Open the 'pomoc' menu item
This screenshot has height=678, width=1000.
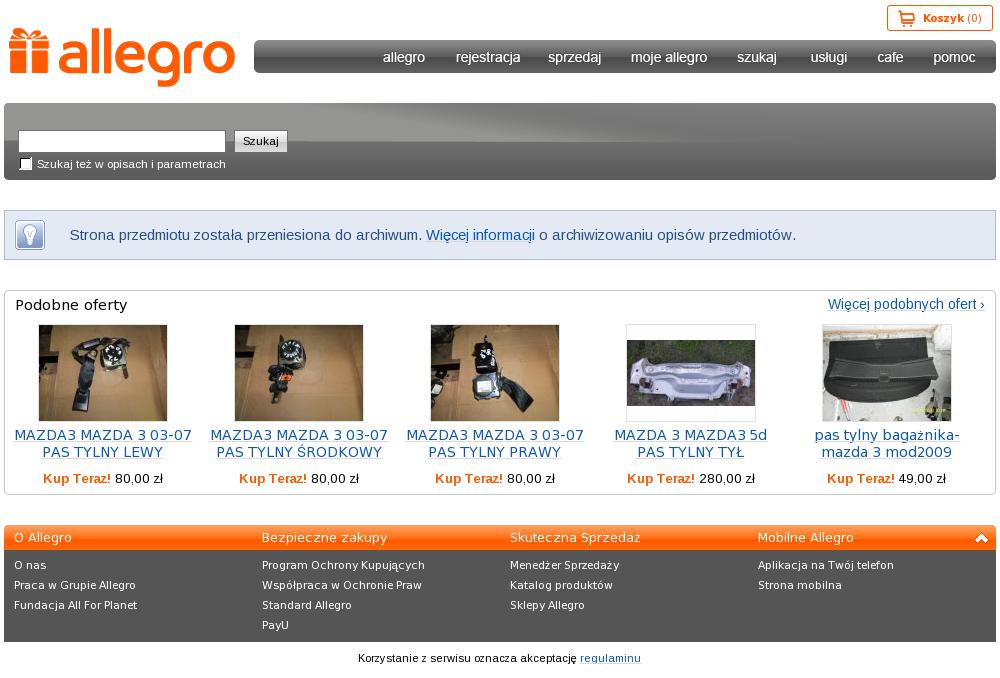click(x=954, y=57)
